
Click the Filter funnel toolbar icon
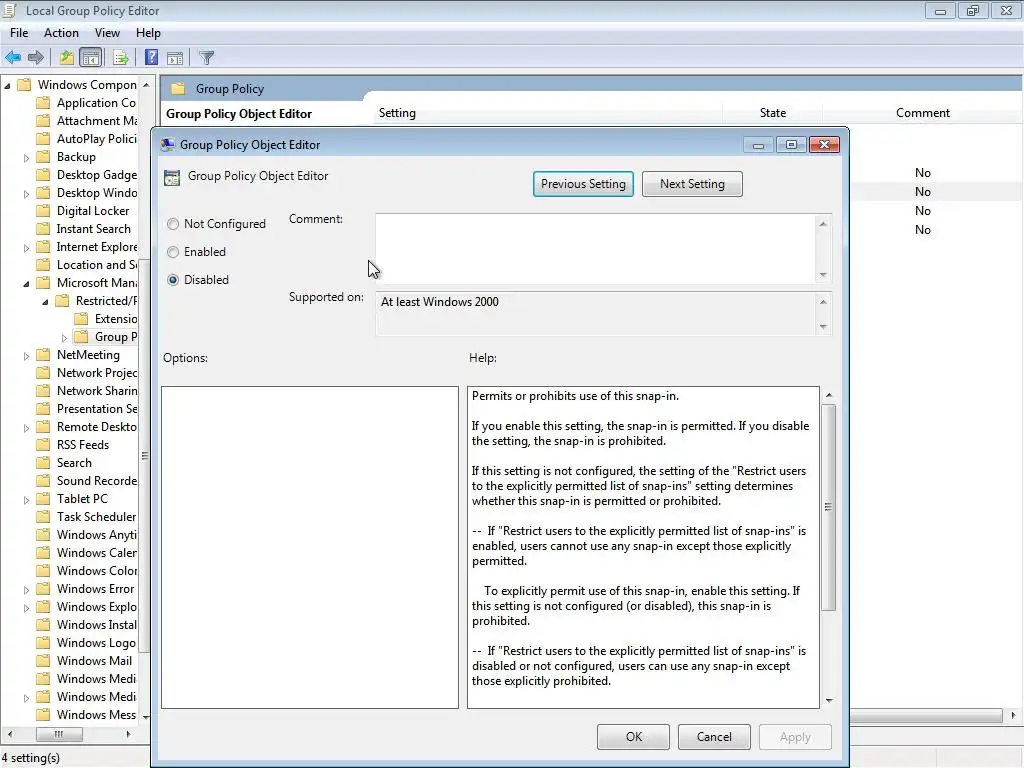tap(206, 57)
